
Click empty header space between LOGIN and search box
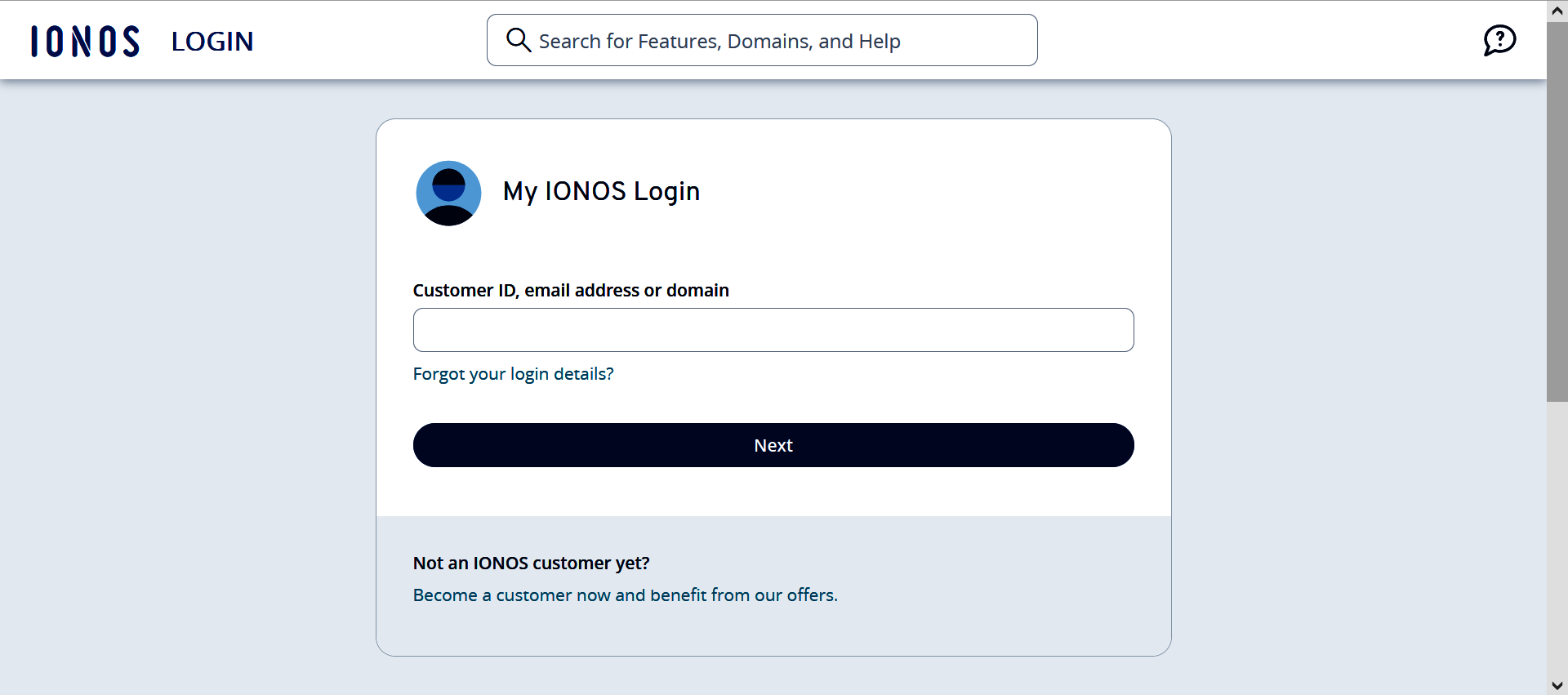367,41
